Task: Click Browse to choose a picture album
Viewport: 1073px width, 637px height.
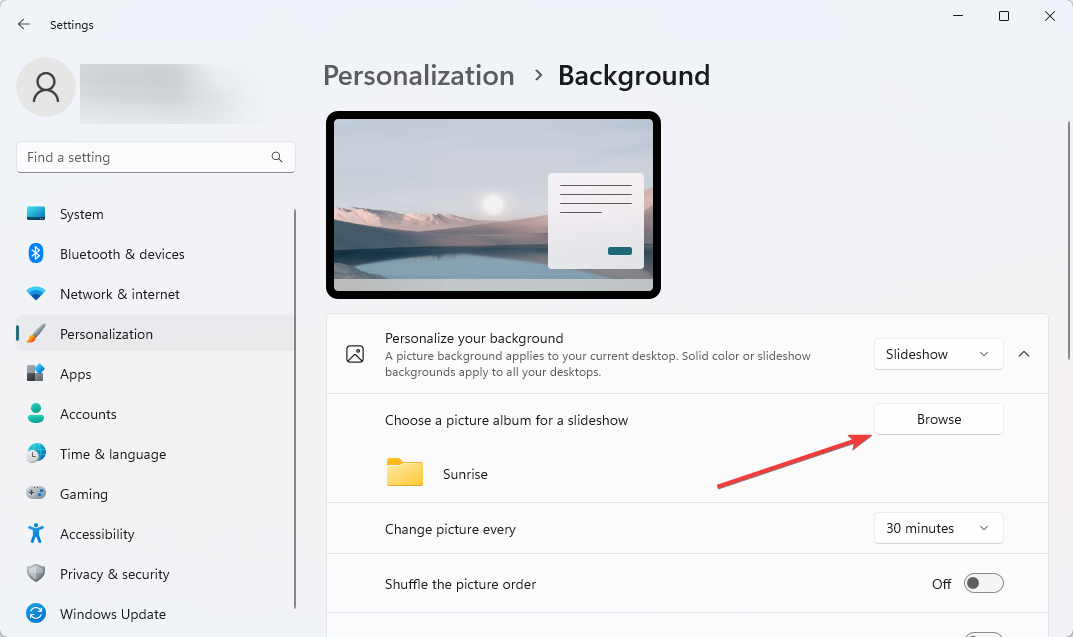Action: click(x=938, y=419)
